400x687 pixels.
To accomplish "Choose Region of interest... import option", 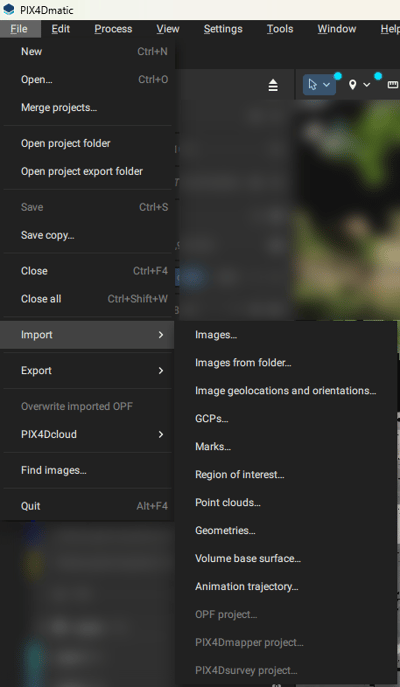I will pyautogui.click(x=286, y=475).
